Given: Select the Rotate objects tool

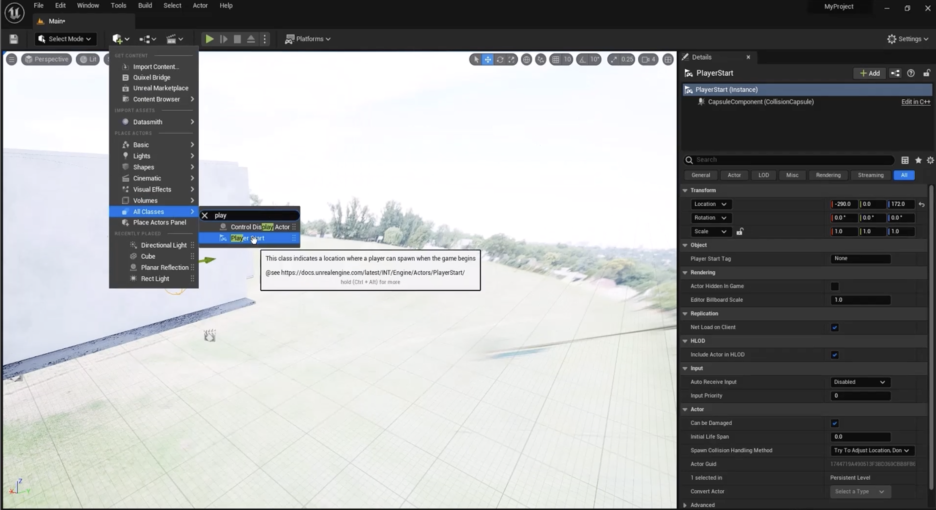Looking at the screenshot, I should 500,59.
